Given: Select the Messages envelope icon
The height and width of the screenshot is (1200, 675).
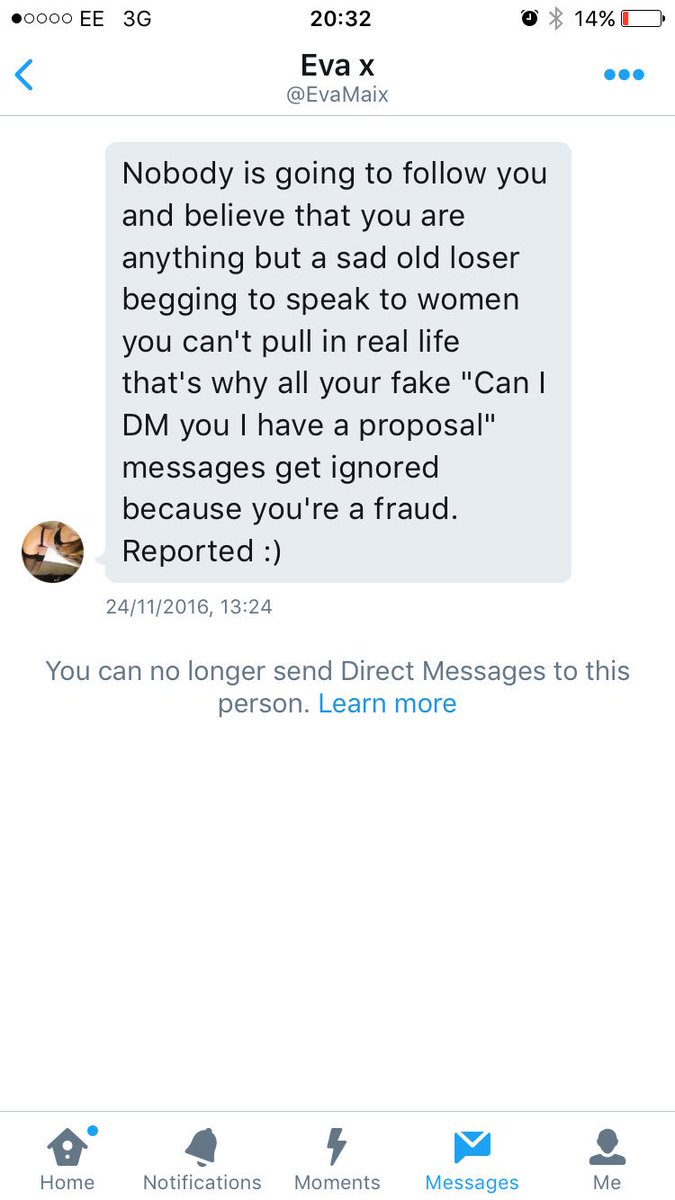Looking at the screenshot, I should coord(472,1147).
